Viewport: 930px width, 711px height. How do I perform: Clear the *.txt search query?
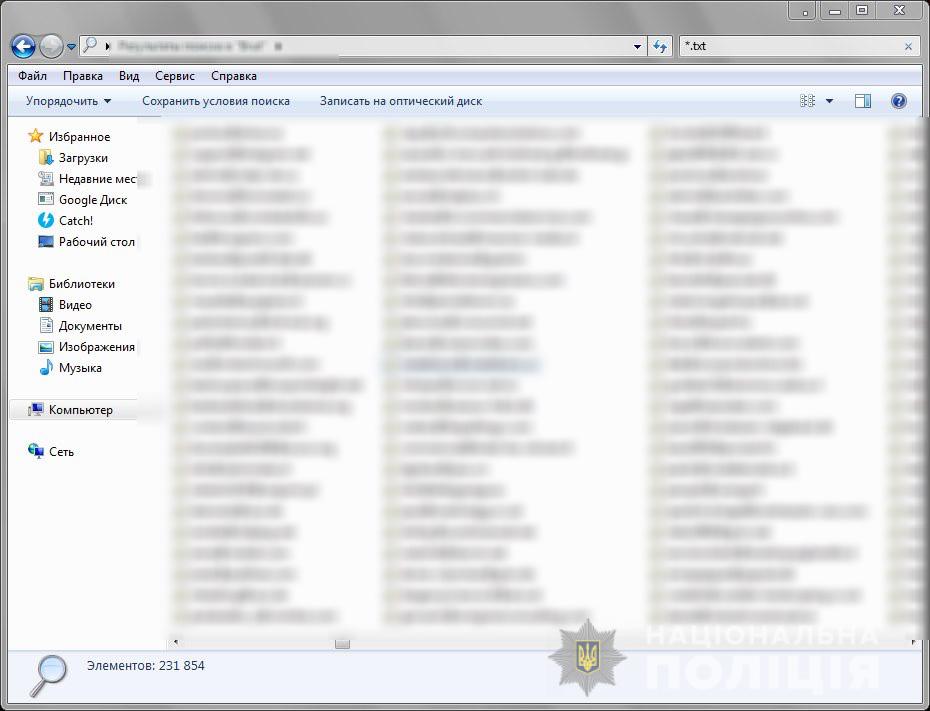coord(908,46)
